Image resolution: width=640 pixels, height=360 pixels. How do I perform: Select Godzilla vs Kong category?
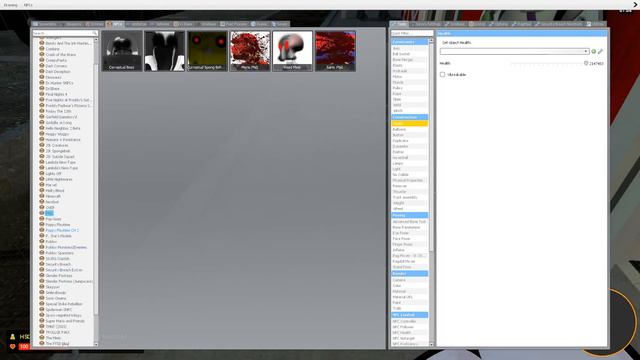click(x=58, y=122)
